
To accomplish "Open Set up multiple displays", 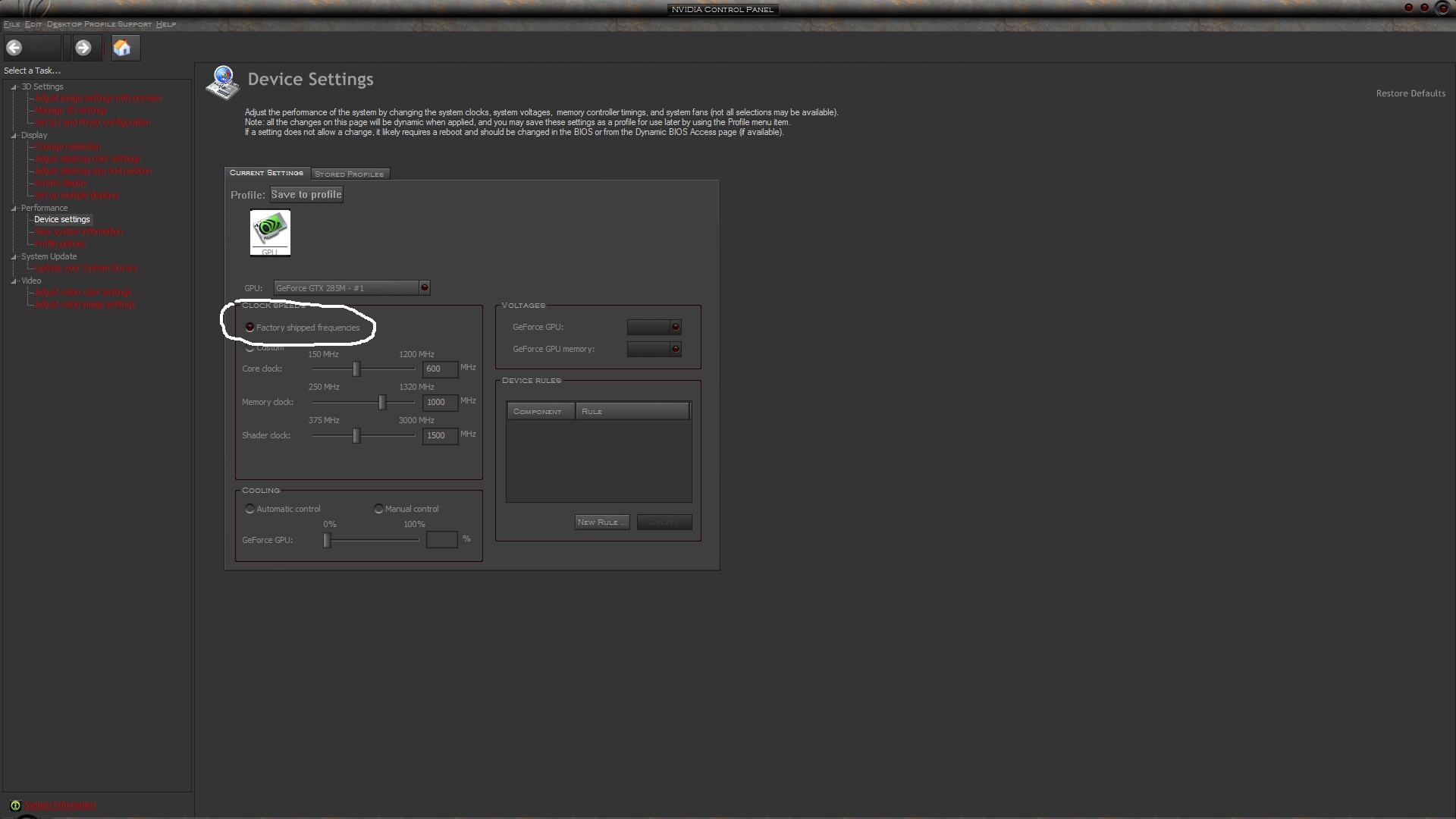I will 77,196.
